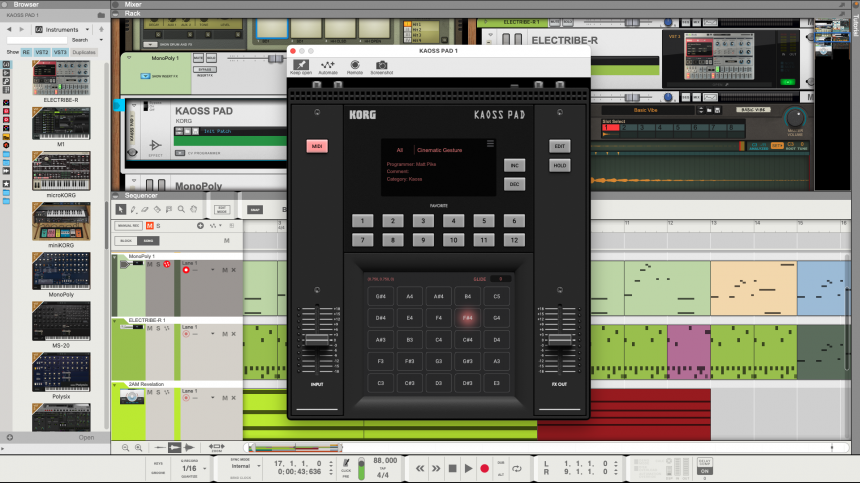Select the Magnify tool in sequencer

coord(181,209)
